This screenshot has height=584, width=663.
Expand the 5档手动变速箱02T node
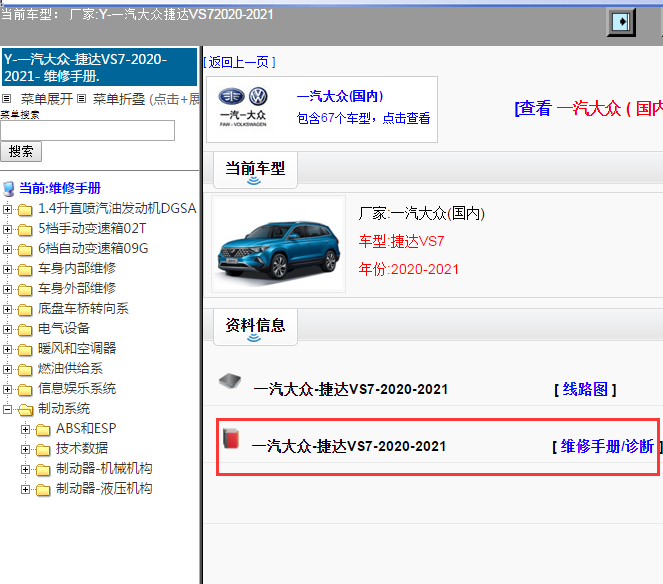pos(7,229)
